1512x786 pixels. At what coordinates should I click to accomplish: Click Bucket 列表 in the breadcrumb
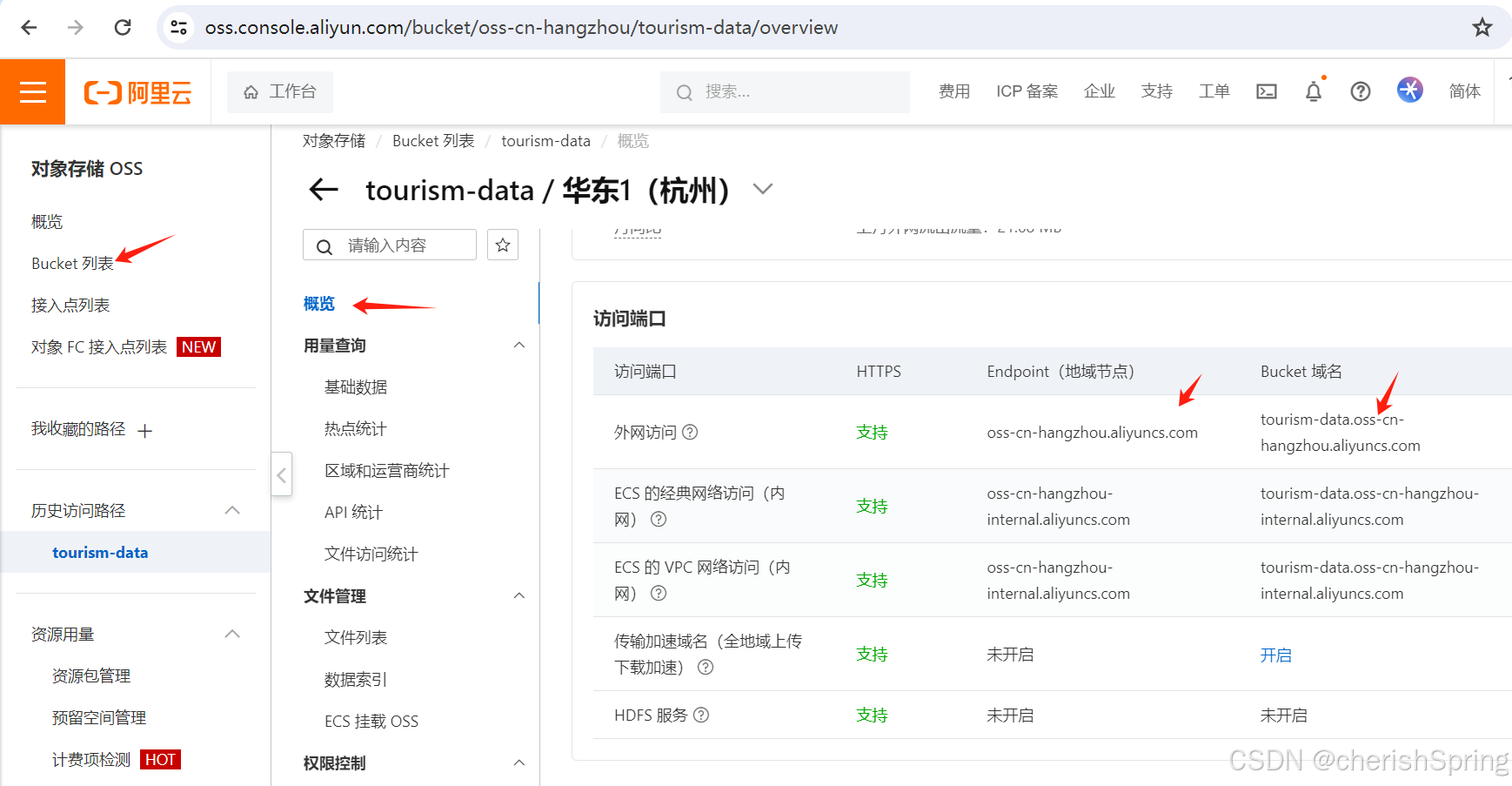tap(433, 141)
